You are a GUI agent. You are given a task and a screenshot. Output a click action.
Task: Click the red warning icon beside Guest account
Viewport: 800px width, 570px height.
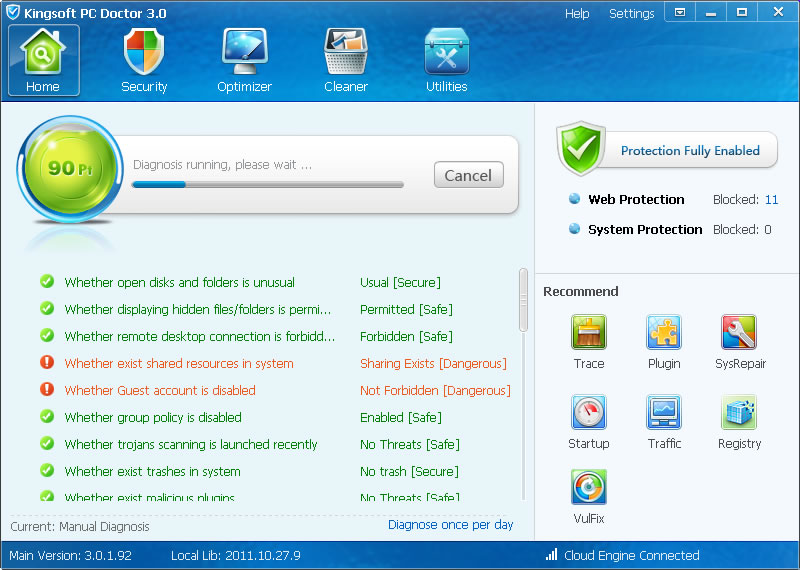pyautogui.click(x=47, y=389)
